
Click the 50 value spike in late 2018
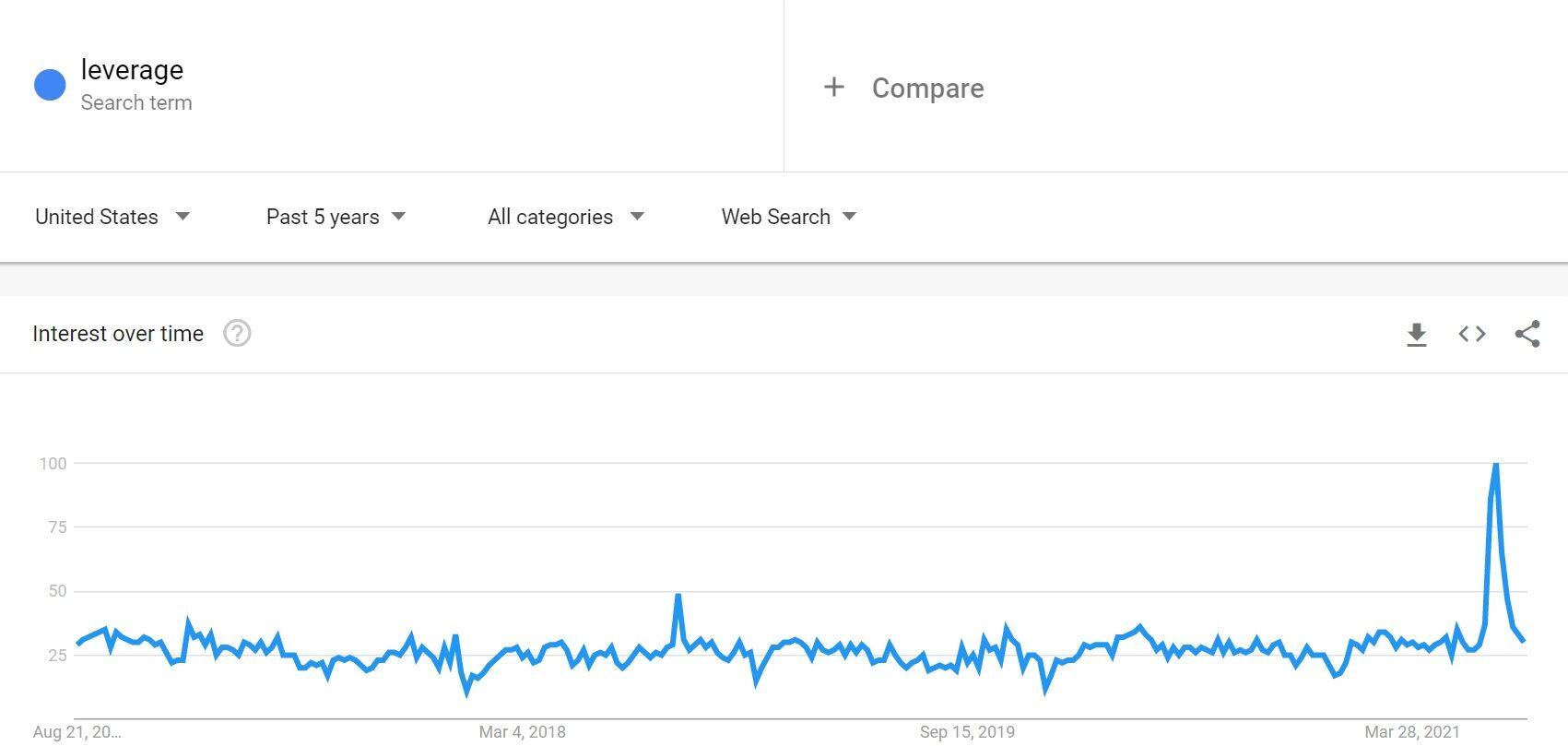[x=678, y=596]
